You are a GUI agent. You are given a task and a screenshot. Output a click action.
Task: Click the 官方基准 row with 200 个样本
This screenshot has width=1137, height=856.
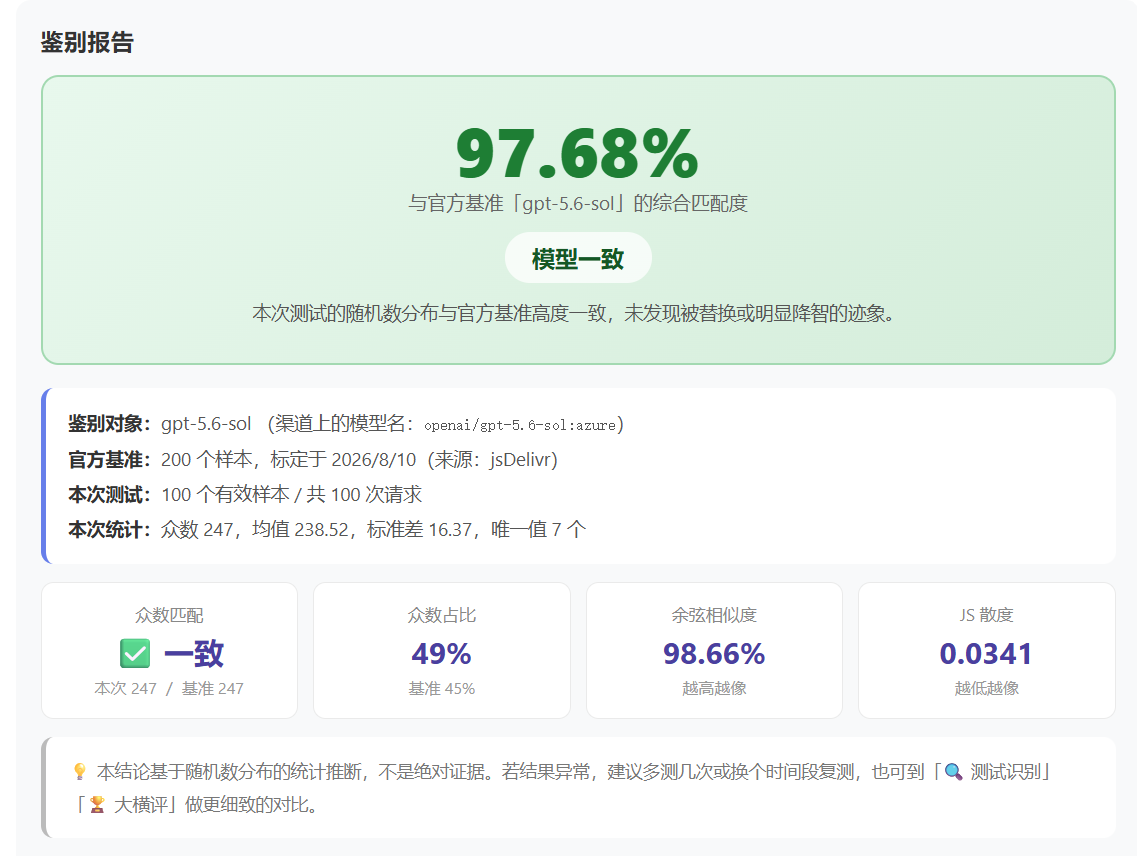313,459
